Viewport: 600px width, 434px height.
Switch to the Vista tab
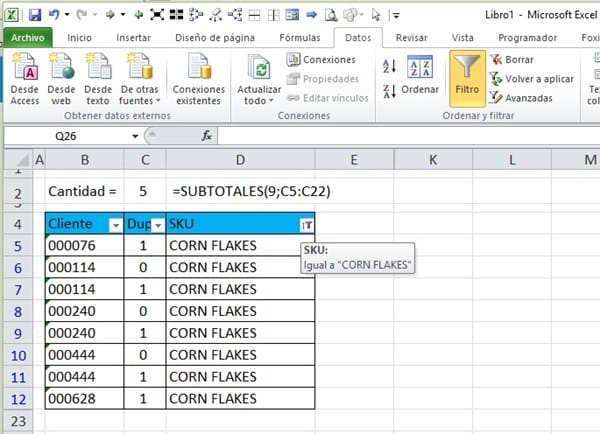[462, 38]
